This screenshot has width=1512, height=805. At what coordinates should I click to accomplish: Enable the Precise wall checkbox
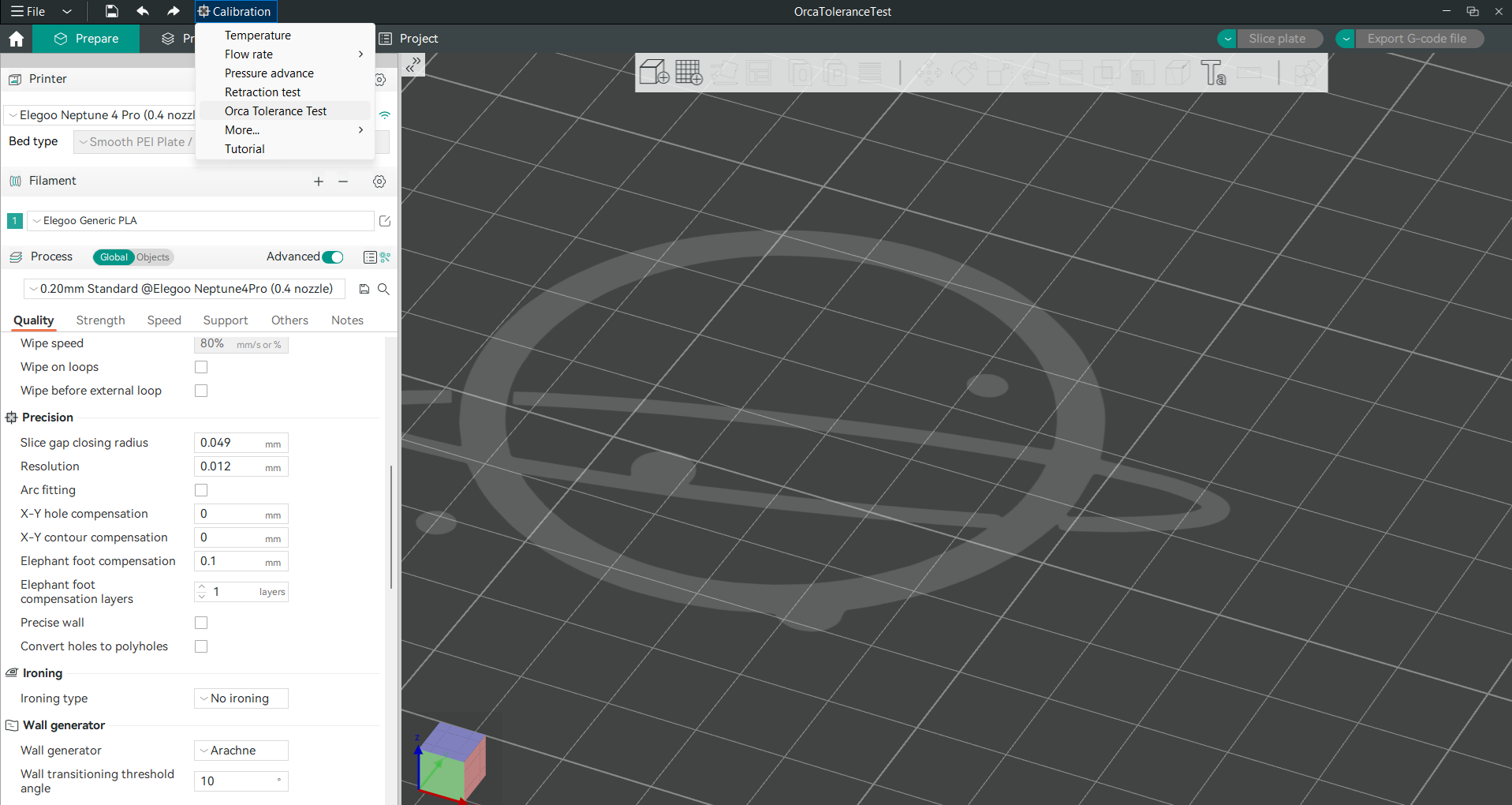point(201,623)
